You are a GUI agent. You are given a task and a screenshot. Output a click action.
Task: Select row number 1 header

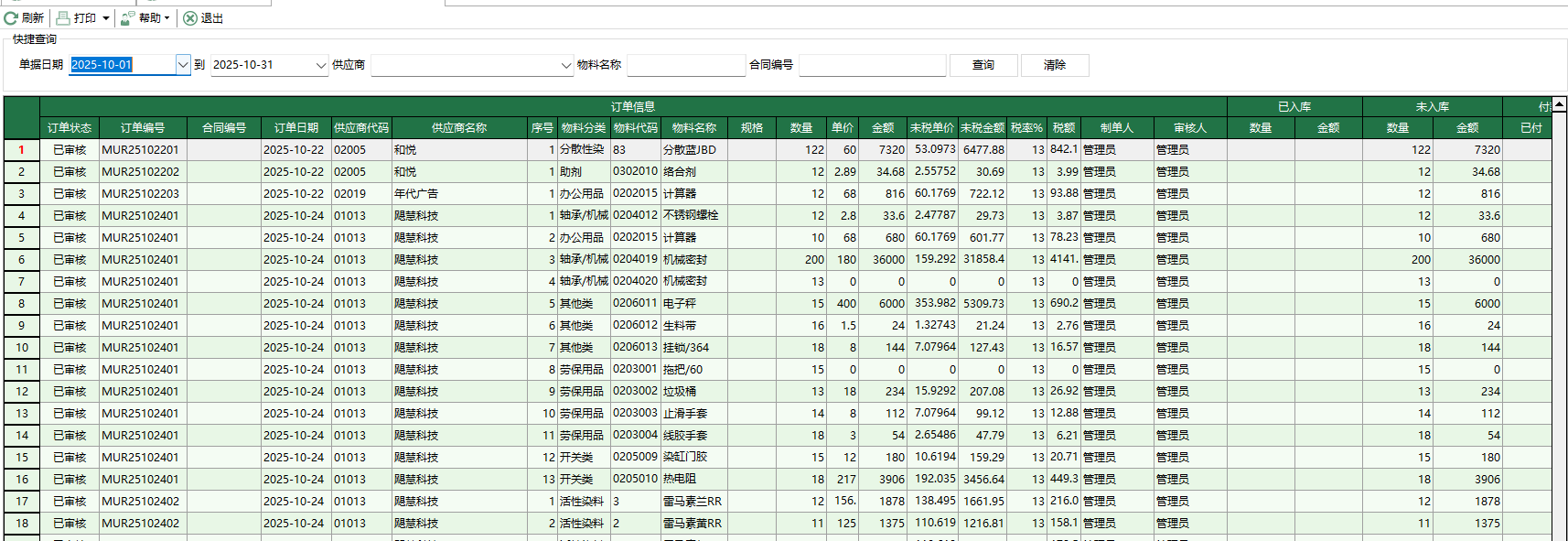click(x=22, y=150)
